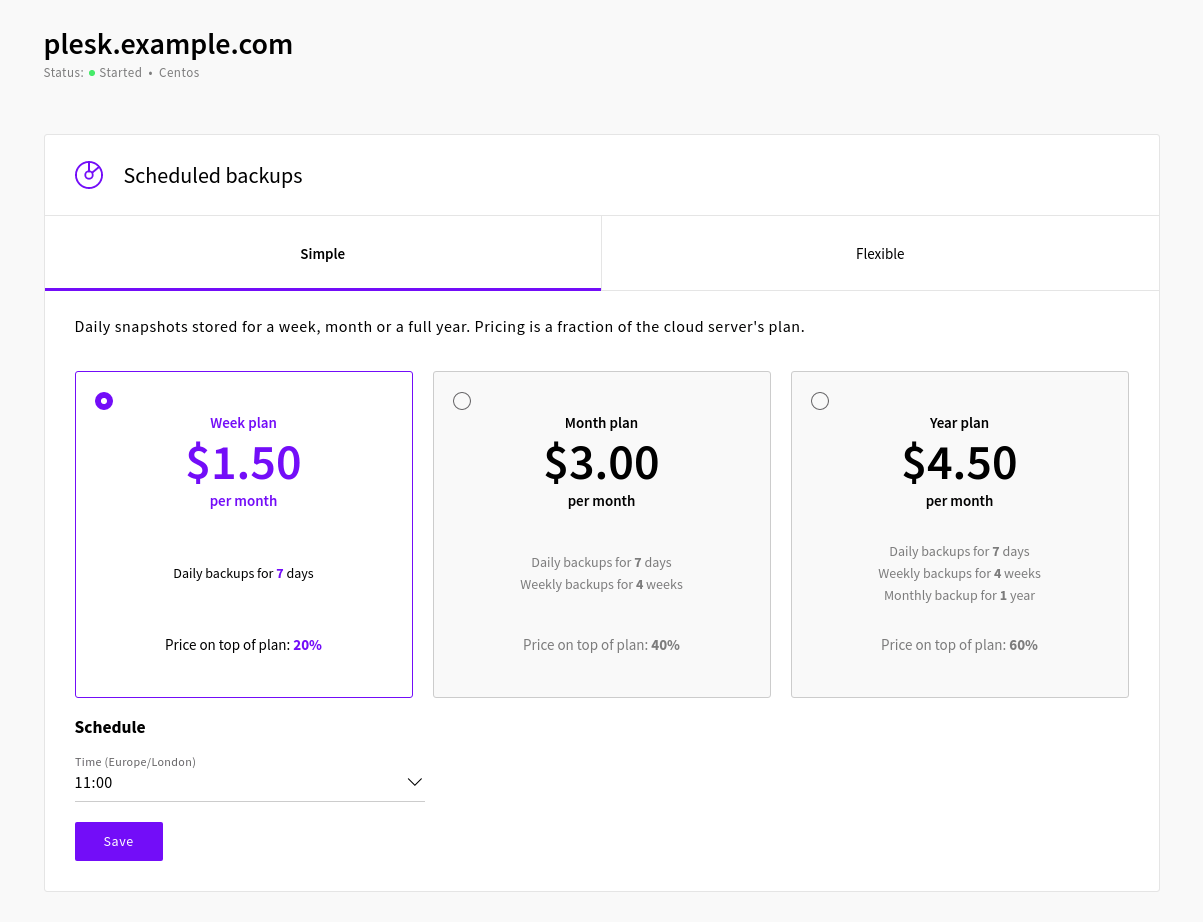
Task: Click the $3.00 Month plan price
Action: [601, 462]
